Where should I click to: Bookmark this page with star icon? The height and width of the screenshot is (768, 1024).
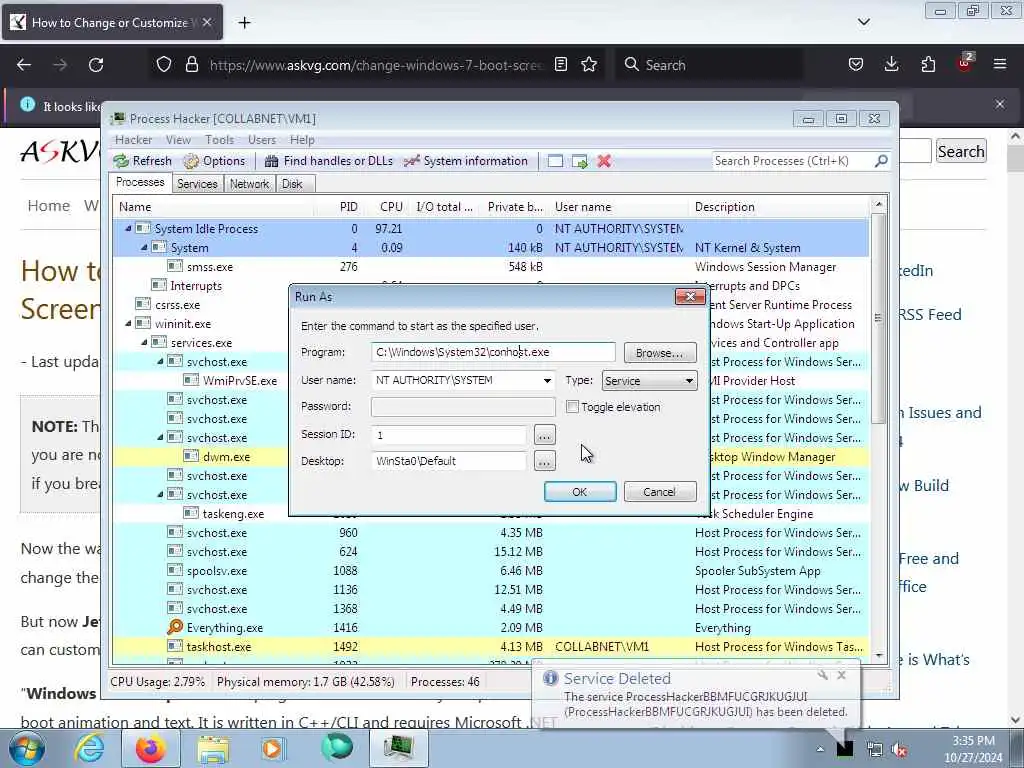[589, 64]
